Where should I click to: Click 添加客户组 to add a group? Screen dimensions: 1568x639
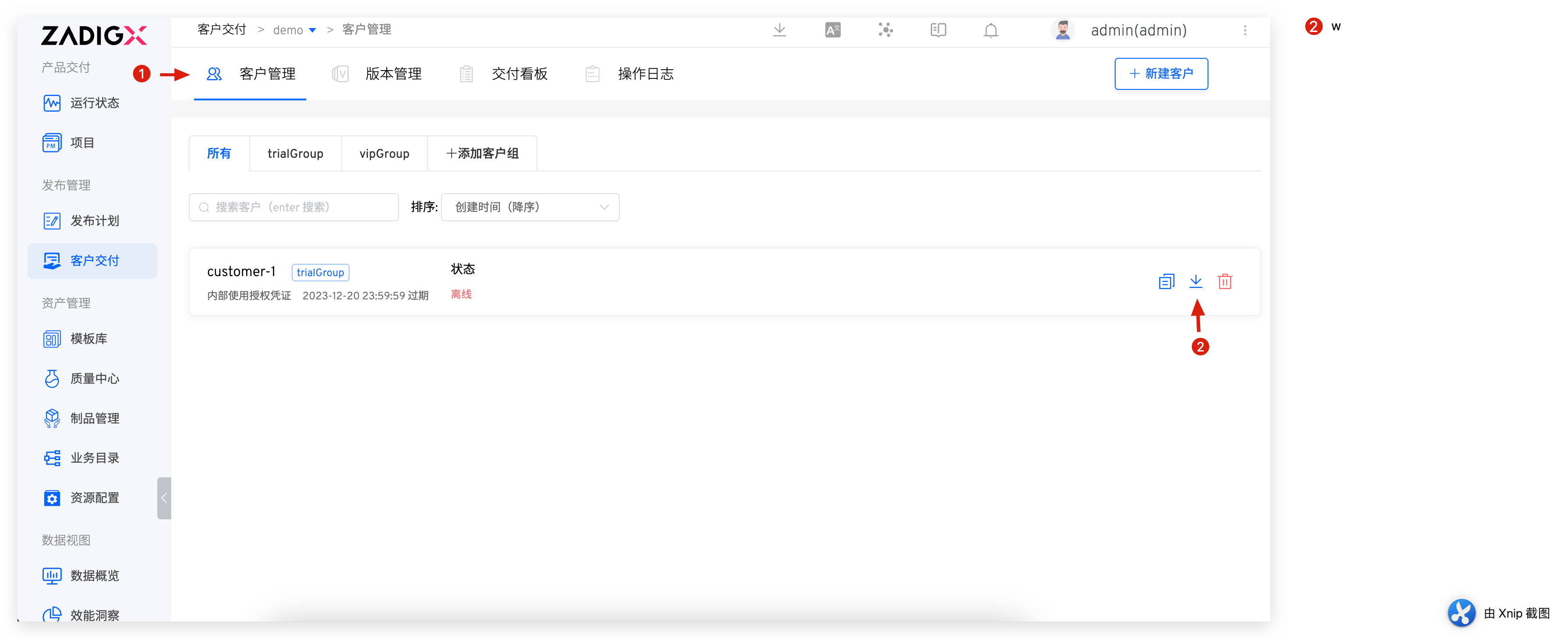click(x=482, y=153)
